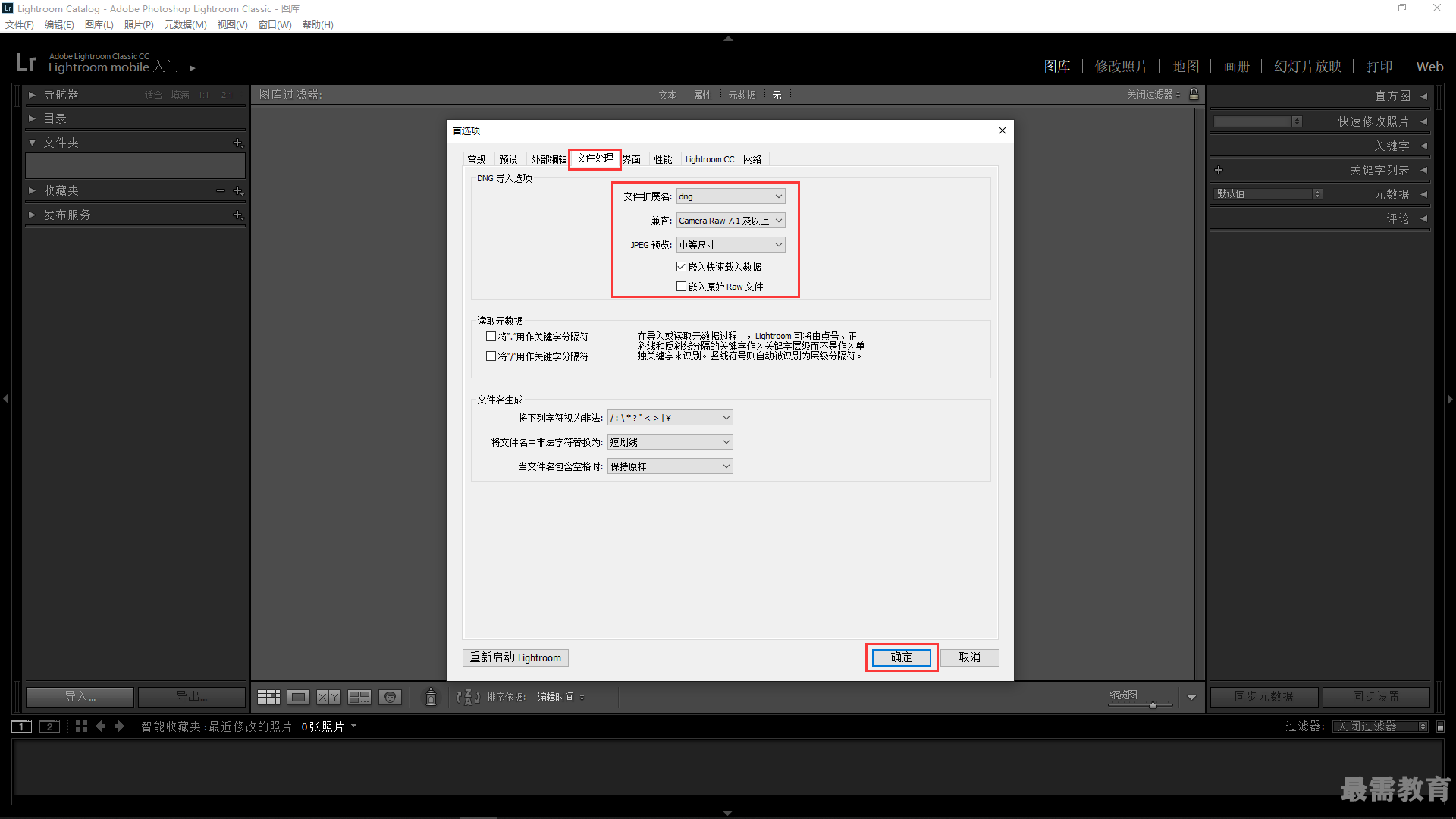Open grid shortcut icon in filmstrip bar
Screen dimensions: 1456x819
(x=82, y=726)
